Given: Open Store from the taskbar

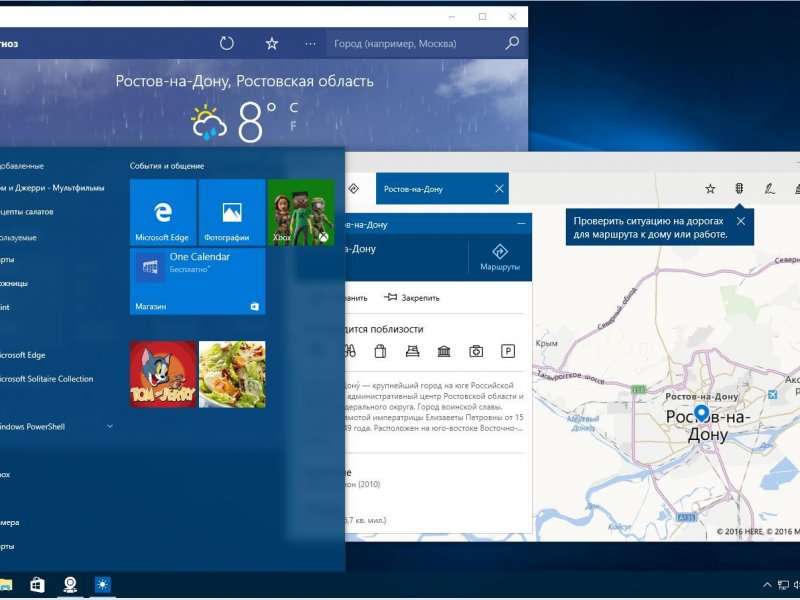Looking at the screenshot, I should click(x=37, y=585).
